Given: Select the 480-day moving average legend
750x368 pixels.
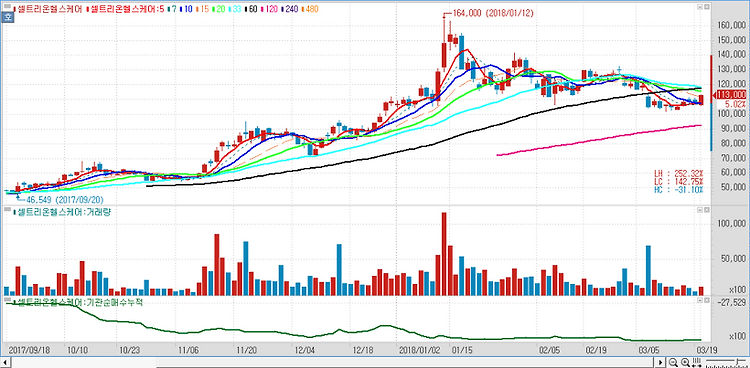Looking at the screenshot, I should pos(309,9).
